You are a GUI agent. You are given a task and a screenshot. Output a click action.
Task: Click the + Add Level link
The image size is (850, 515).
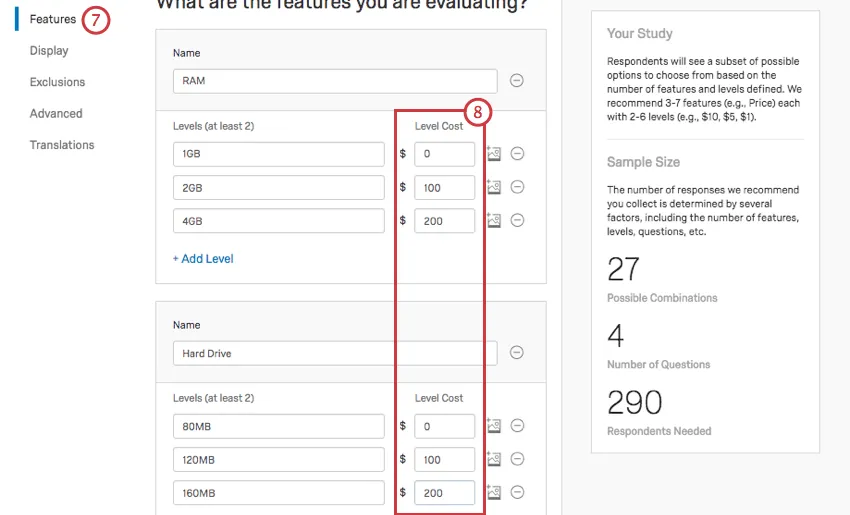(203, 259)
